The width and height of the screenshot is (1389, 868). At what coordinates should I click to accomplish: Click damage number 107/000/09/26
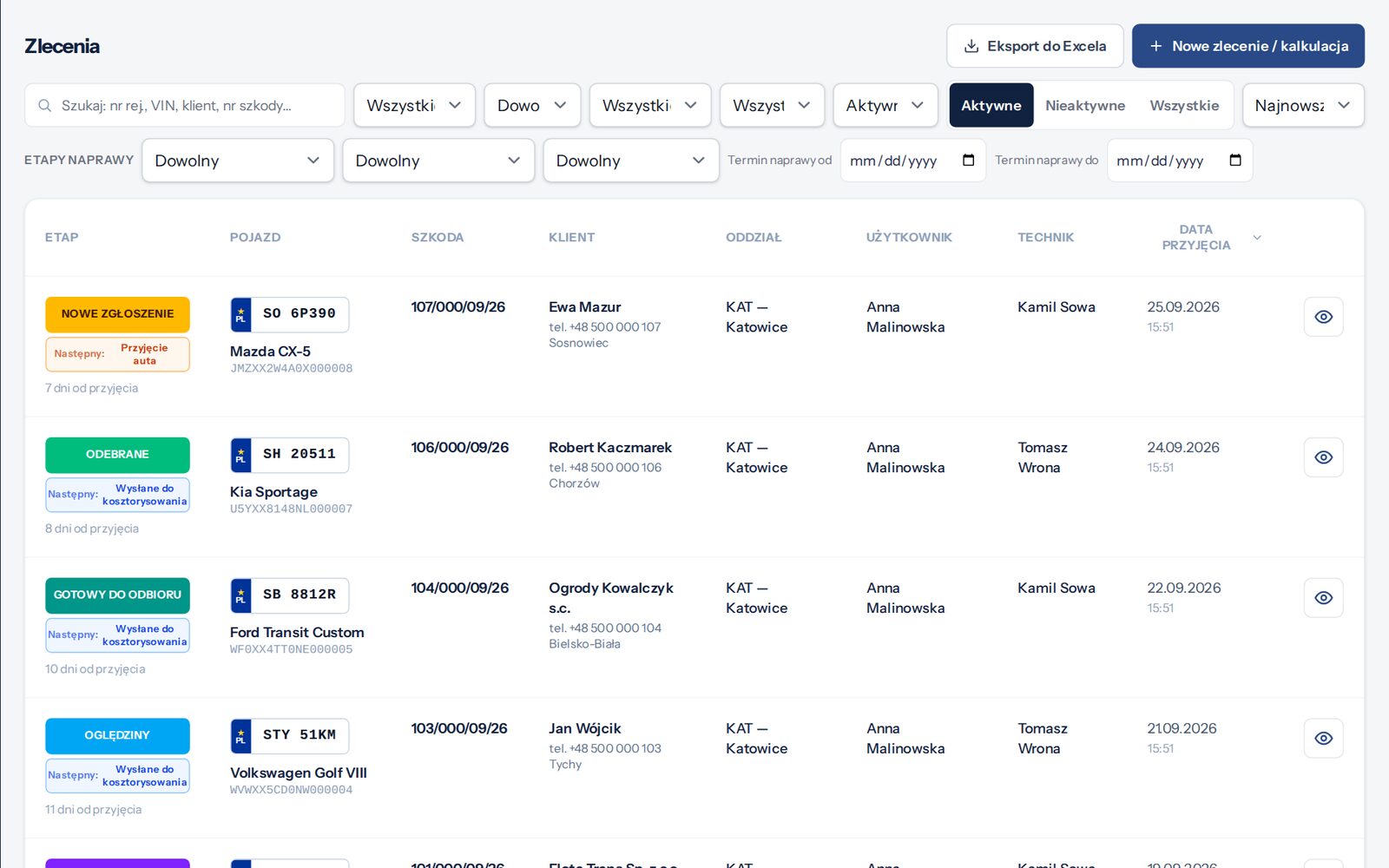pyautogui.click(x=458, y=307)
